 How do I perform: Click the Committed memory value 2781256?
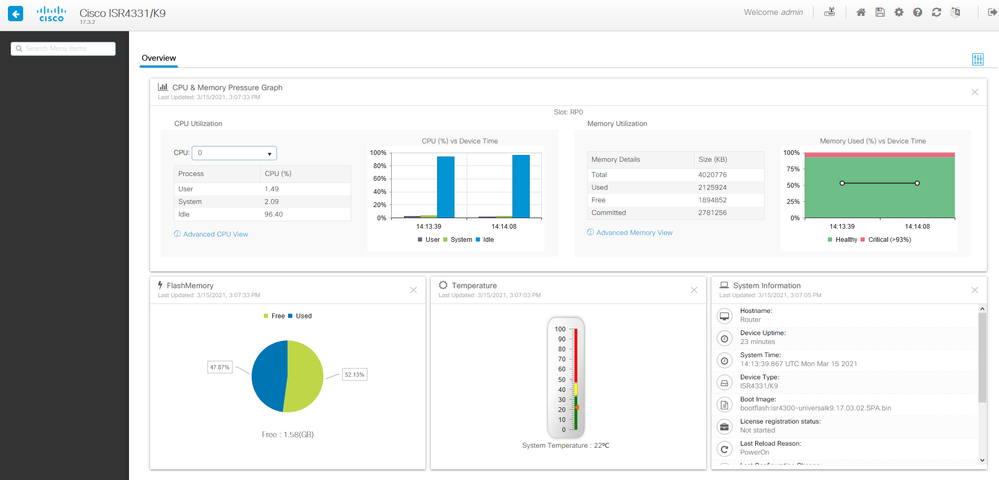(712, 213)
